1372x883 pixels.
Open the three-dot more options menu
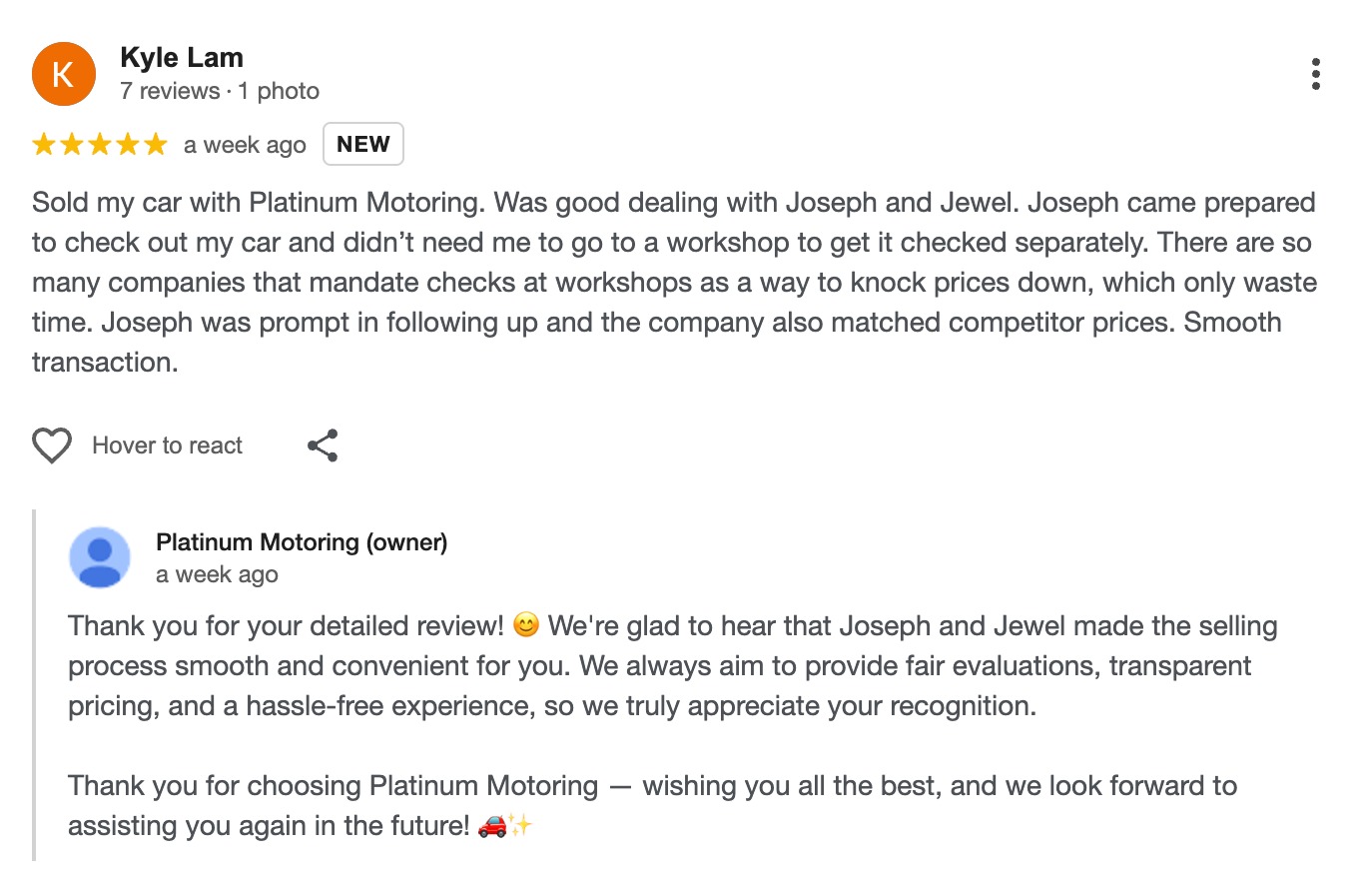pos(1315,74)
